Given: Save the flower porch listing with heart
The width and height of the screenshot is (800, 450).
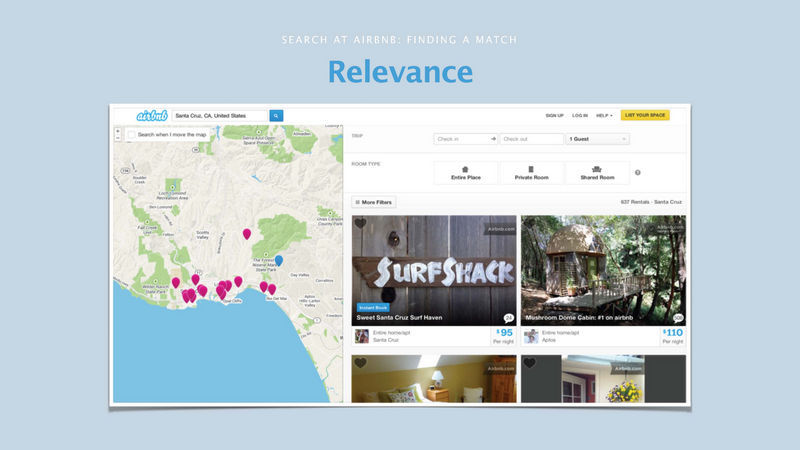Looking at the screenshot, I should [530, 363].
